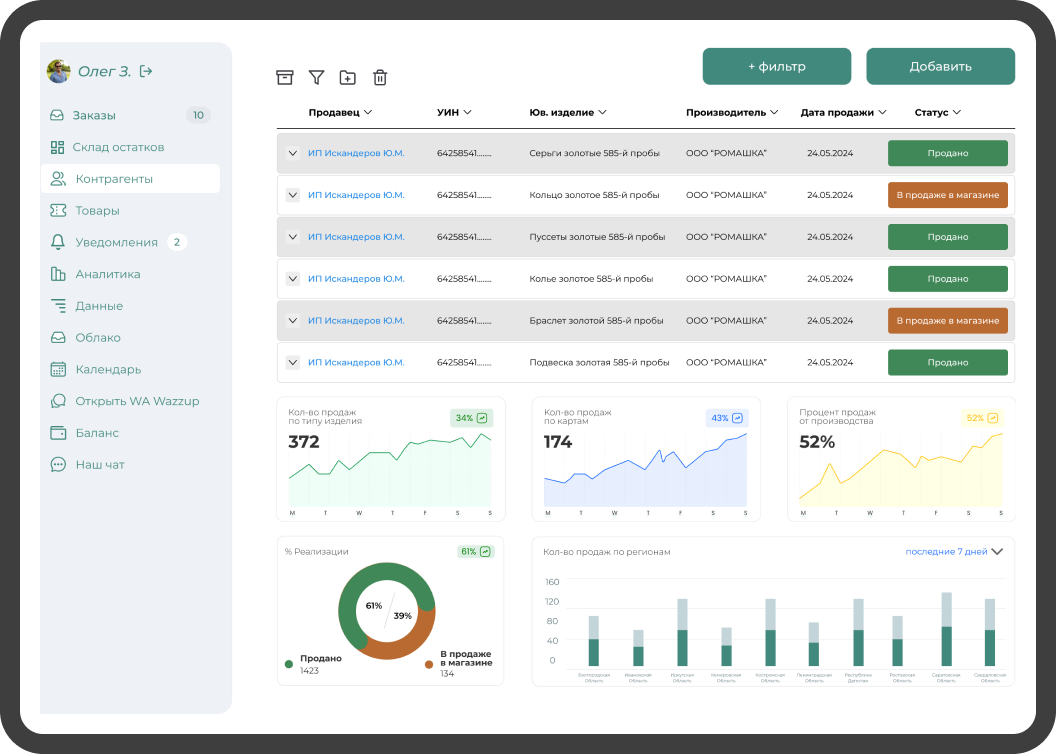Click the trend icon on 34% badge
This screenshot has width=1056, height=754.
click(482, 418)
